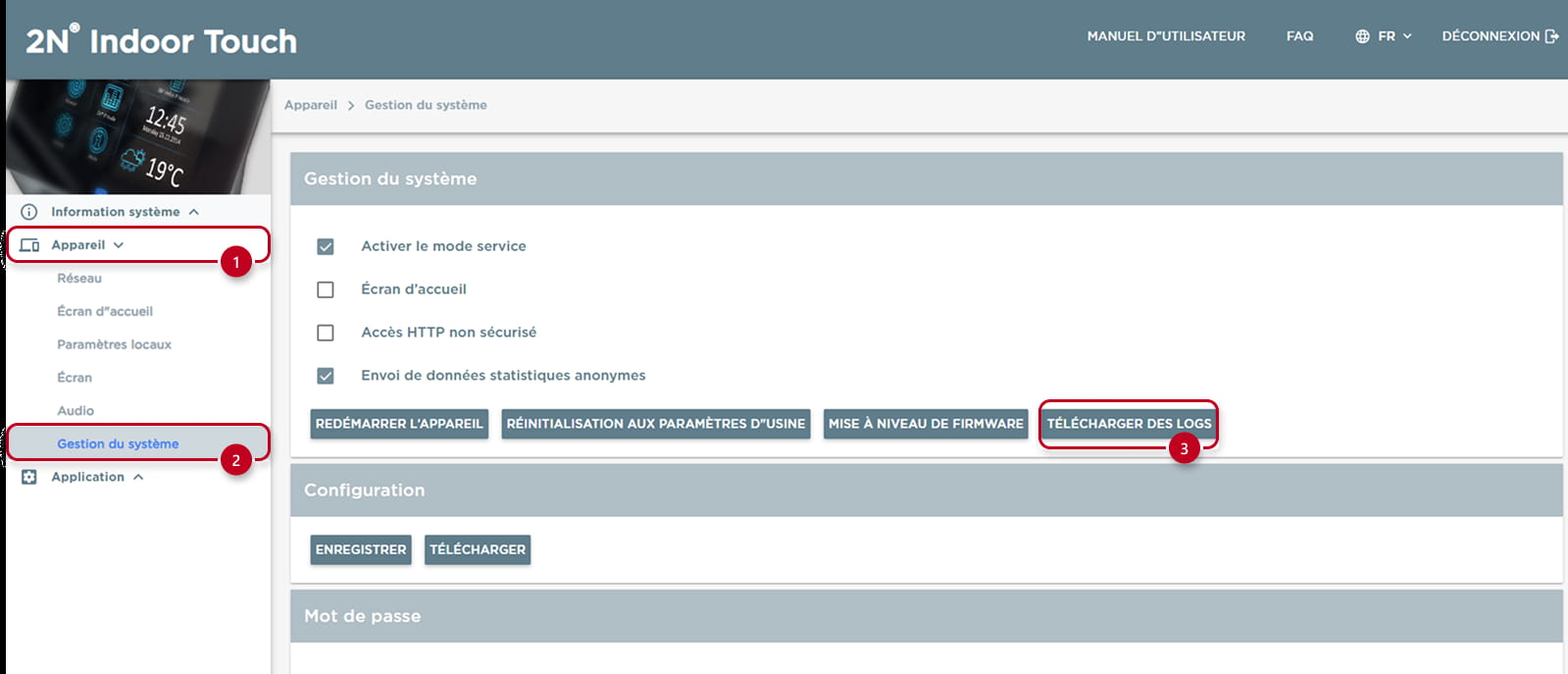Click the Télécharger configuration button
Viewport: 1568px width, 674px height.
click(478, 549)
